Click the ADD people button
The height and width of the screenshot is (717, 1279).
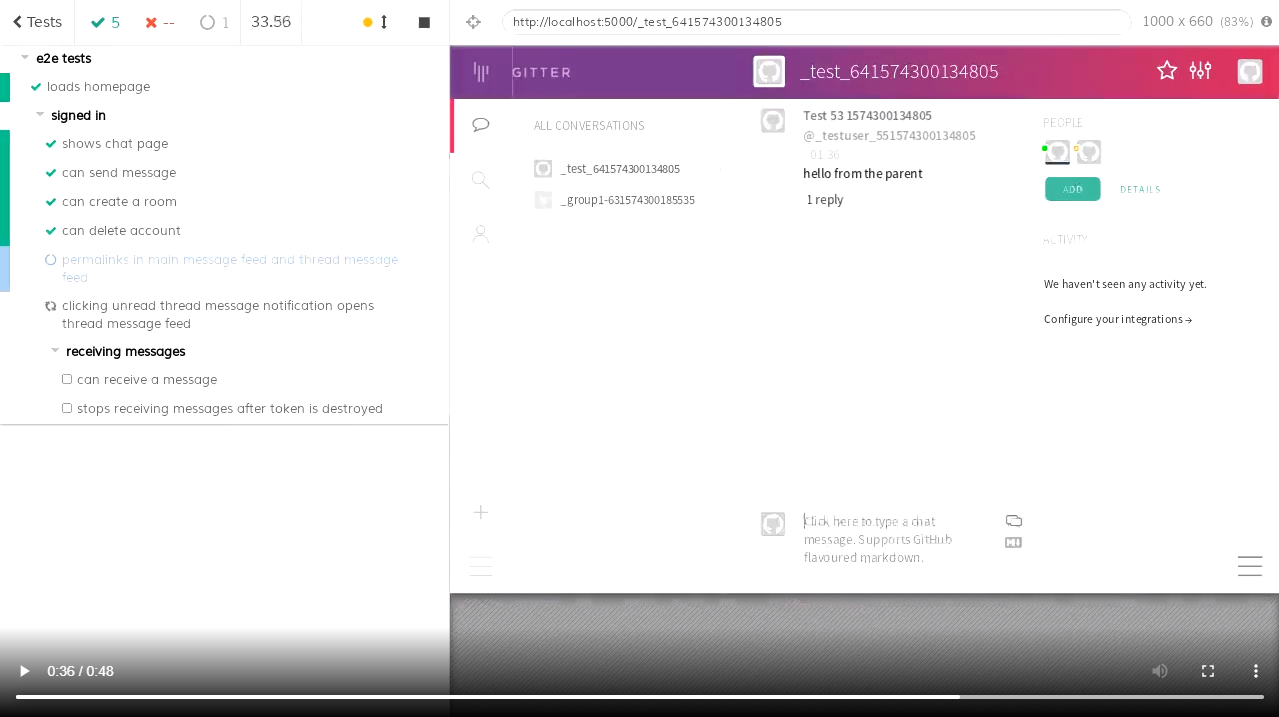(1072, 189)
